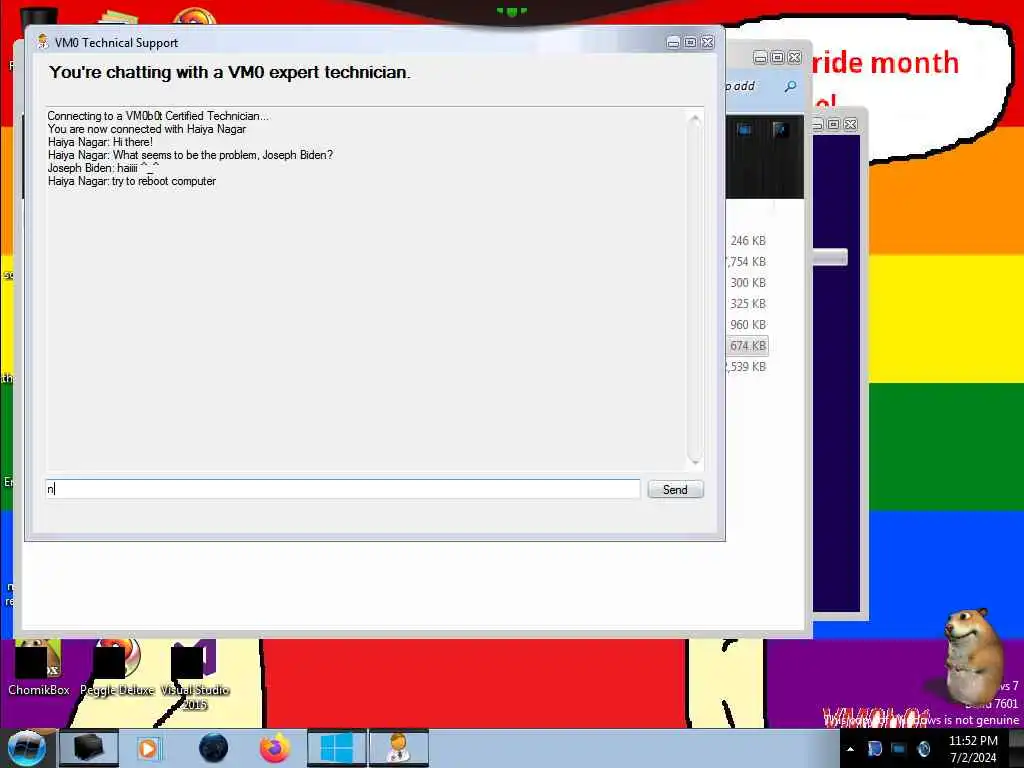This screenshot has width=1024, height=768.
Task: Open the ChomikBox desktop shortcut
Action: click(39, 667)
